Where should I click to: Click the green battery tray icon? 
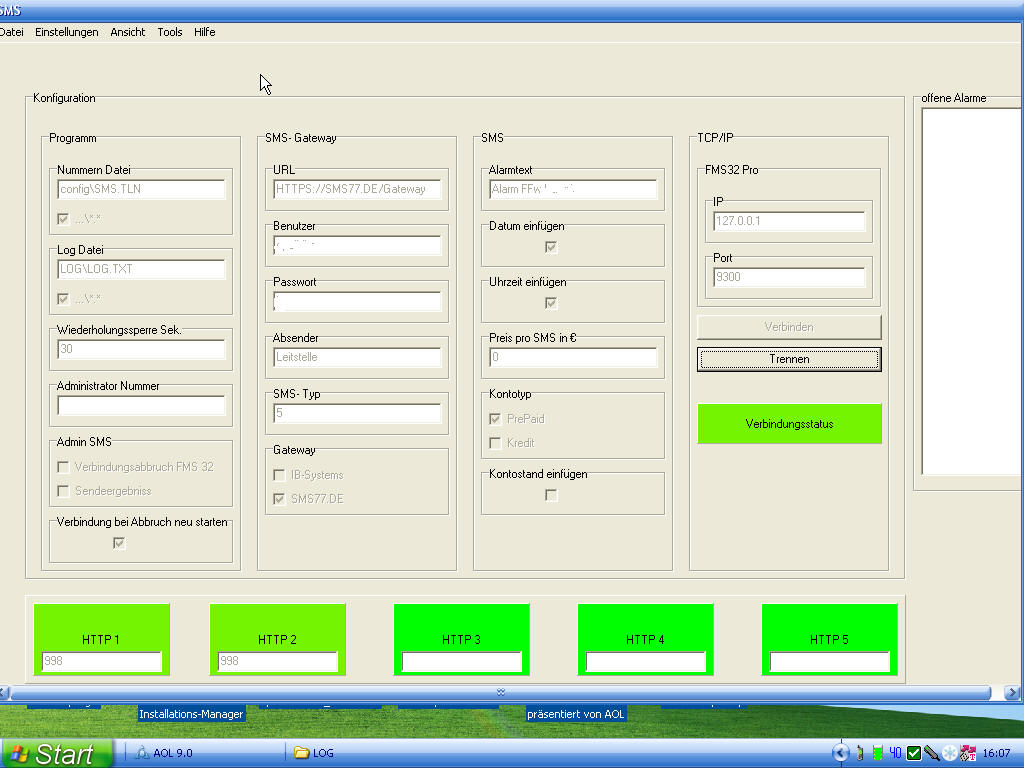click(x=877, y=753)
